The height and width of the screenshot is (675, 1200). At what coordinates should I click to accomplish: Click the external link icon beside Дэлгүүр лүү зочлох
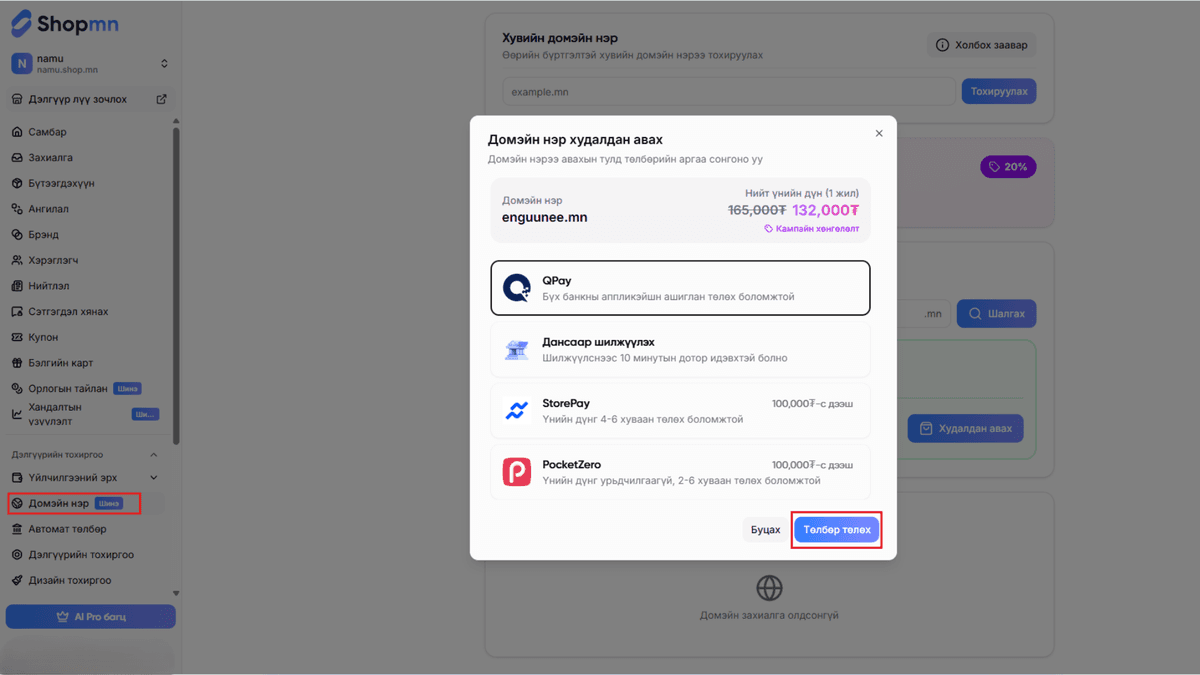(162, 99)
